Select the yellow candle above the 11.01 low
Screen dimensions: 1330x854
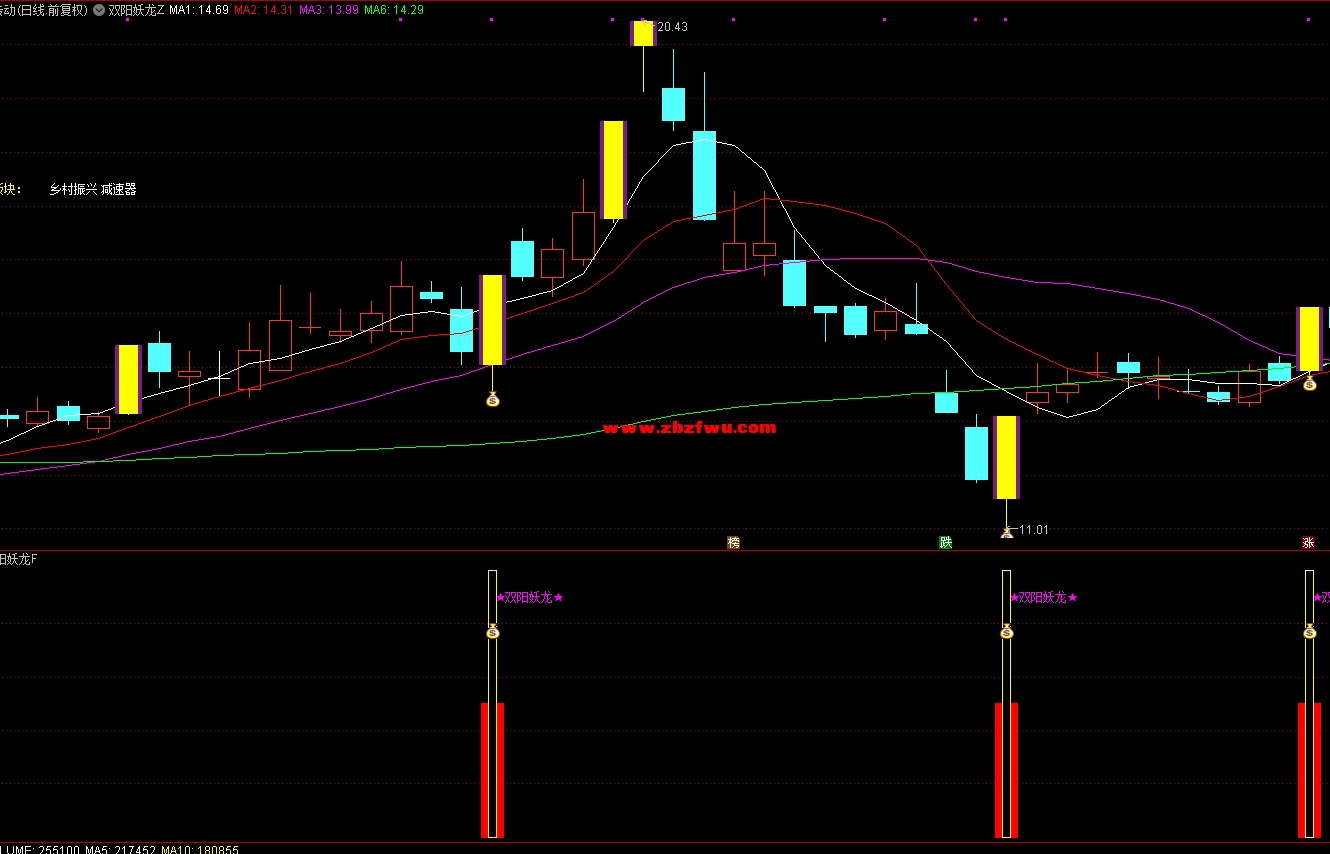click(1006, 457)
